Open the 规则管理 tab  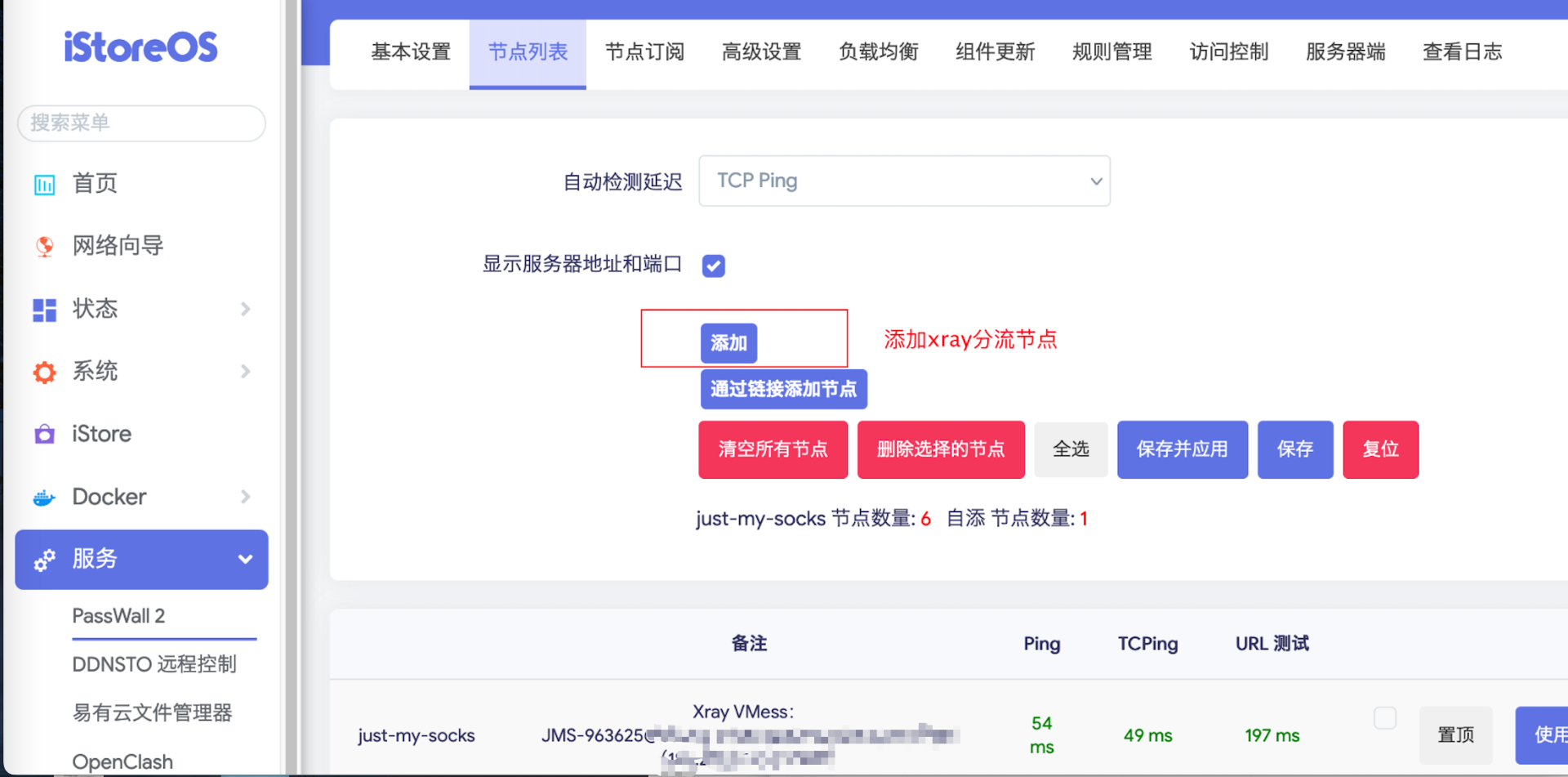(1112, 51)
